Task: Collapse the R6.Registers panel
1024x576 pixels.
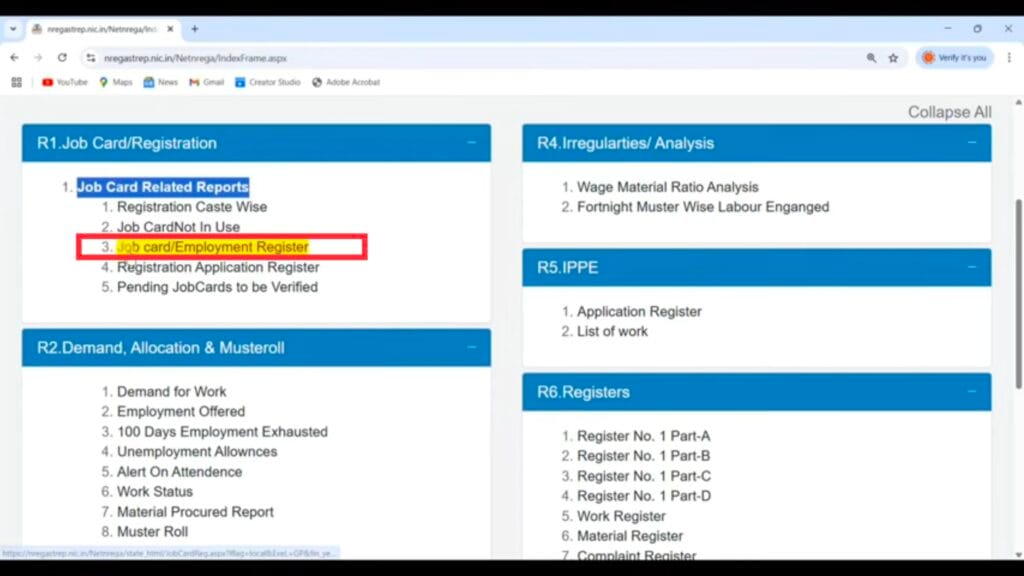Action: click(x=971, y=392)
